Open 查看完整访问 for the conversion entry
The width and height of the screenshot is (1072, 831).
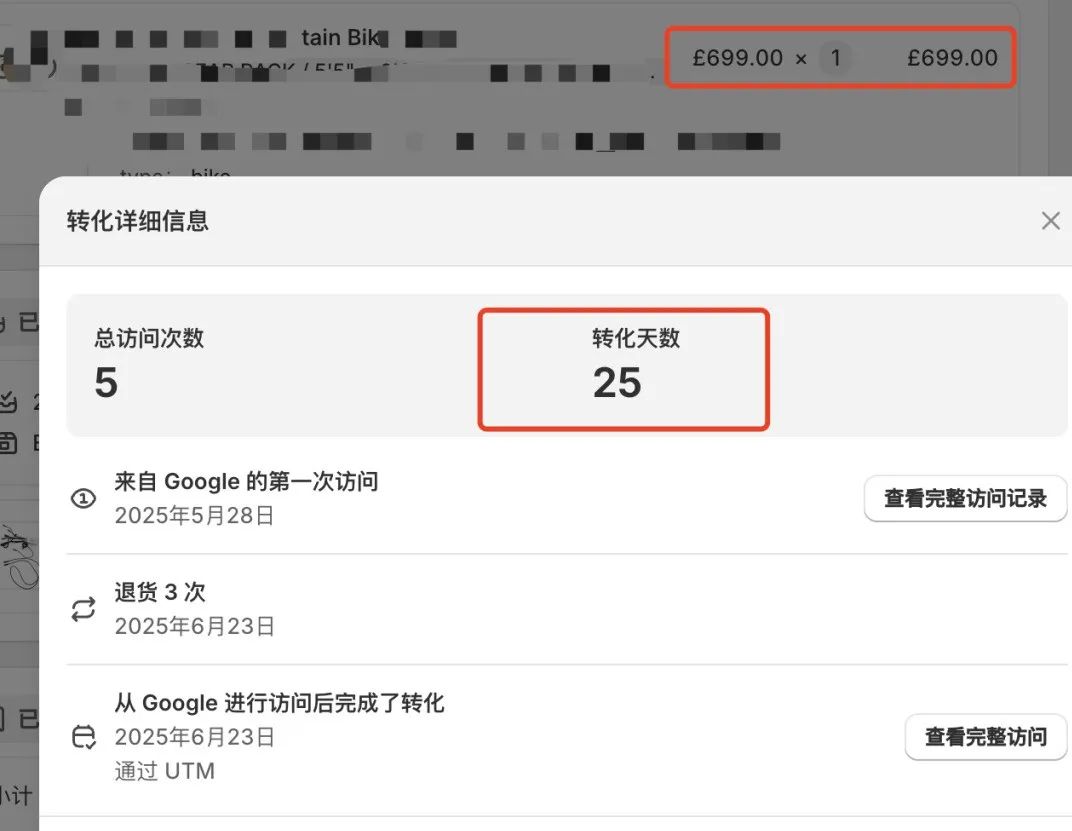pos(984,736)
